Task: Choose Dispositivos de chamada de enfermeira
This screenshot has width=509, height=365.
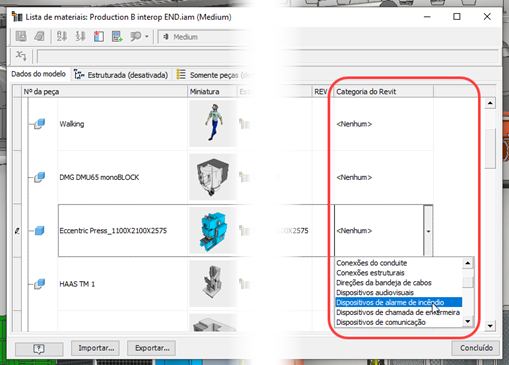Action: pyautogui.click(x=399, y=312)
